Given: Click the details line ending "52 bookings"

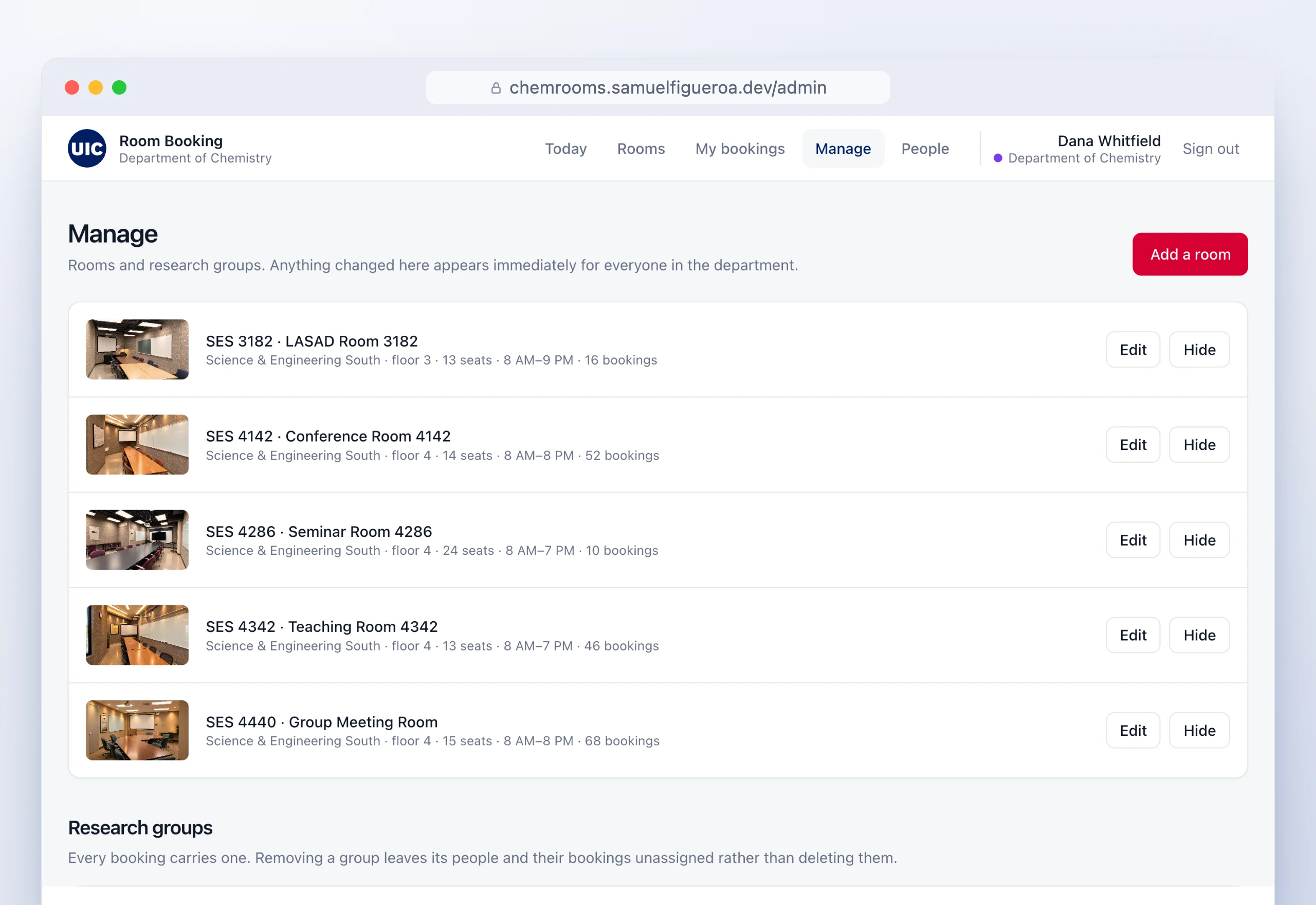Looking at the screenshot, I should click(x=432, y=456).
